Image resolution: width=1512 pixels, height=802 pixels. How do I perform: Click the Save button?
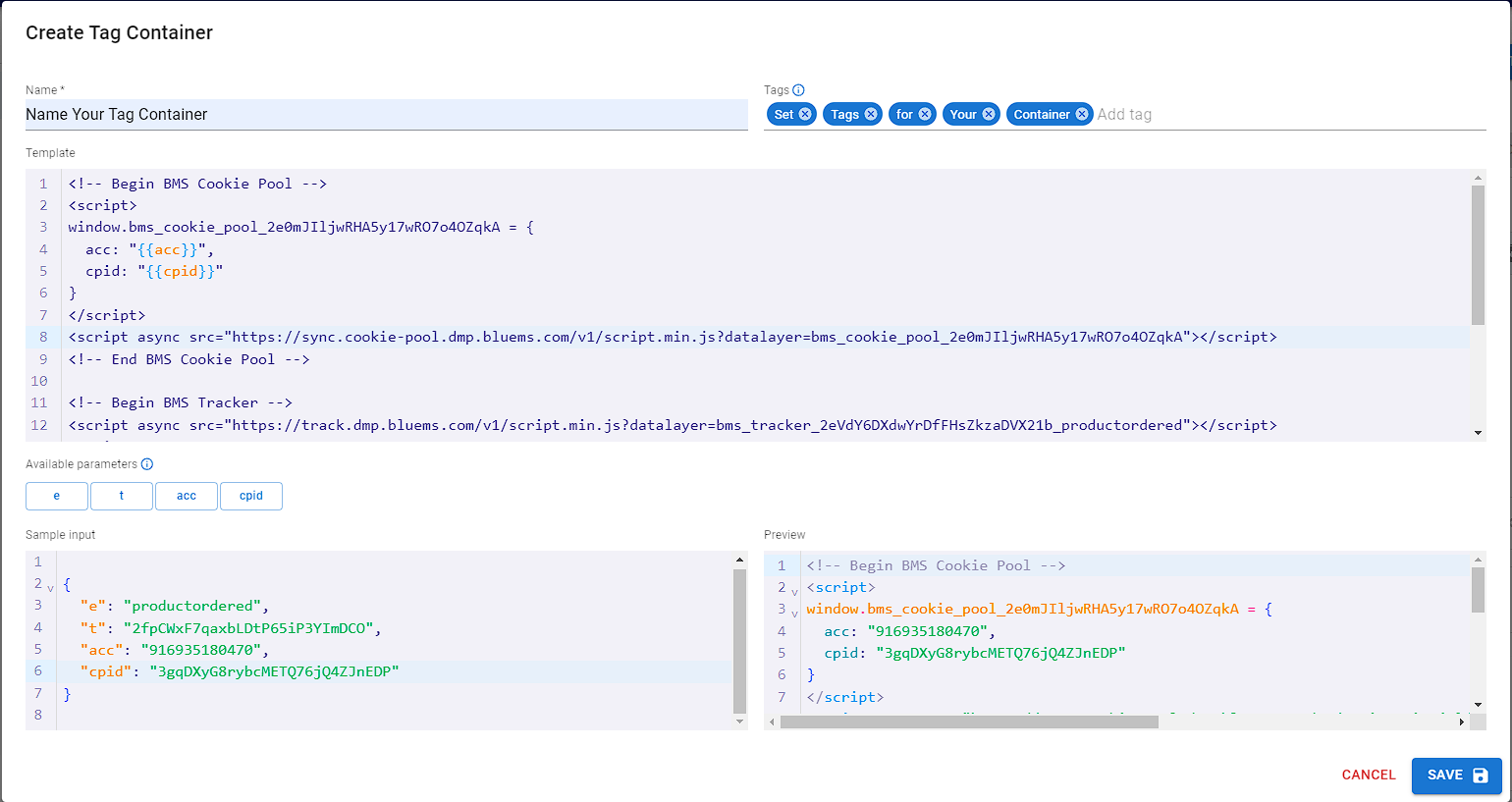pyautogui.click(x=1456, y=775)
